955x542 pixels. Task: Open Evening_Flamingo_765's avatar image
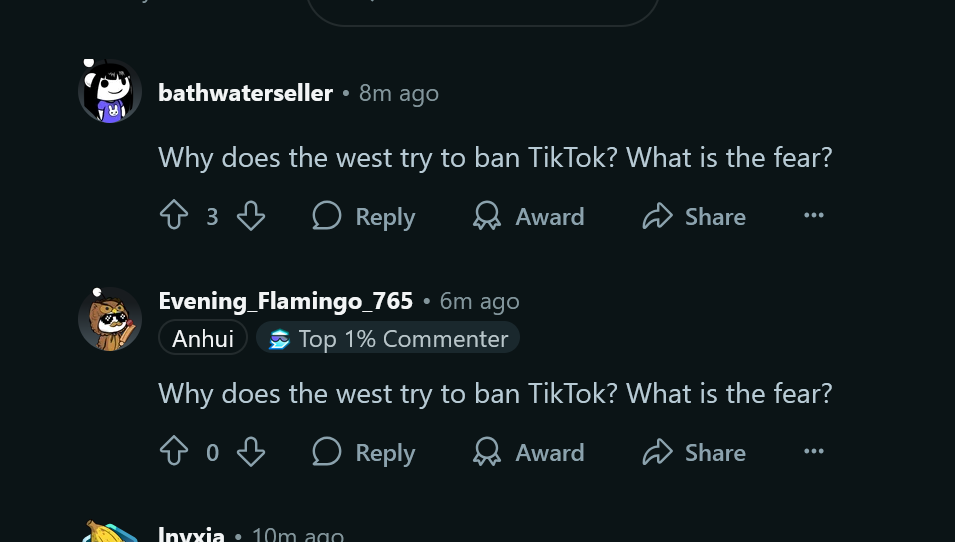click(110, 319)
